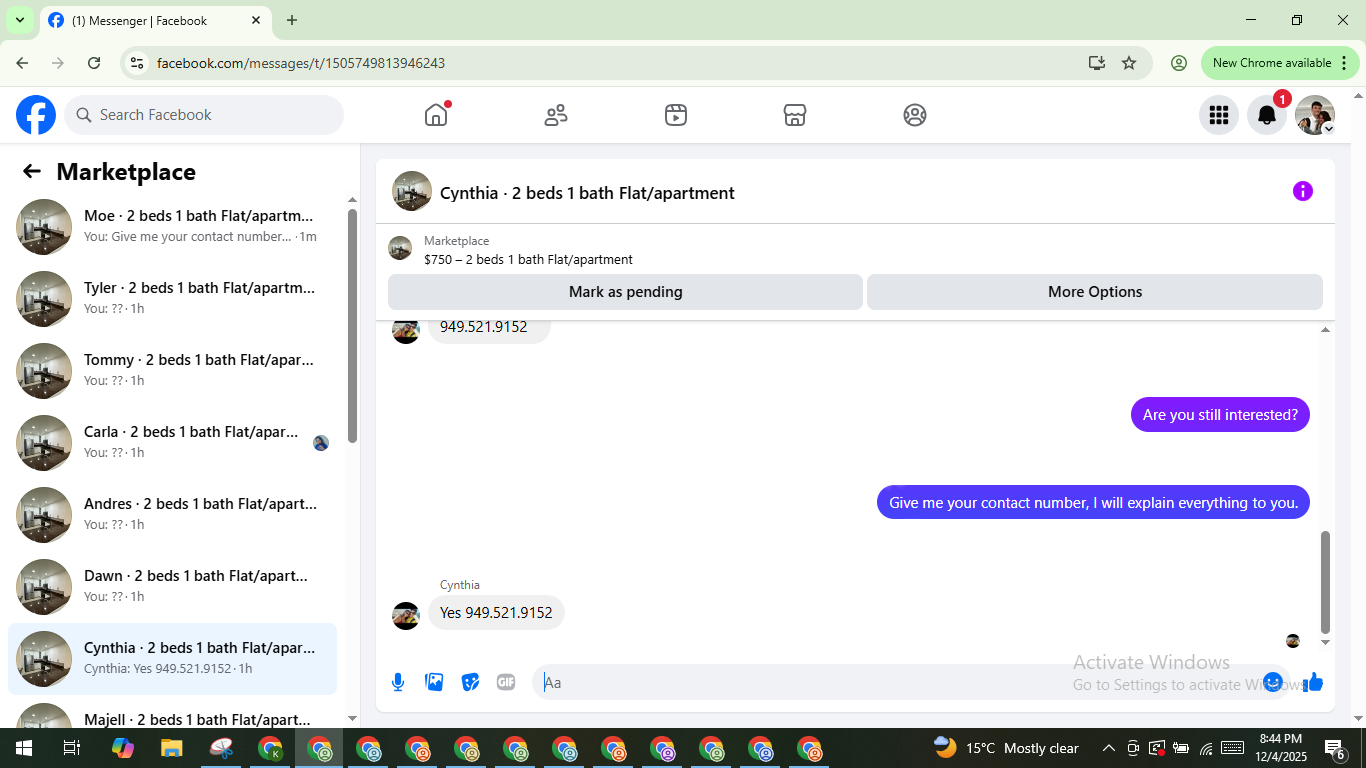Click the "Give me your contact number" message bubble
This screenshot has height=768, width=1366.
1093,503
